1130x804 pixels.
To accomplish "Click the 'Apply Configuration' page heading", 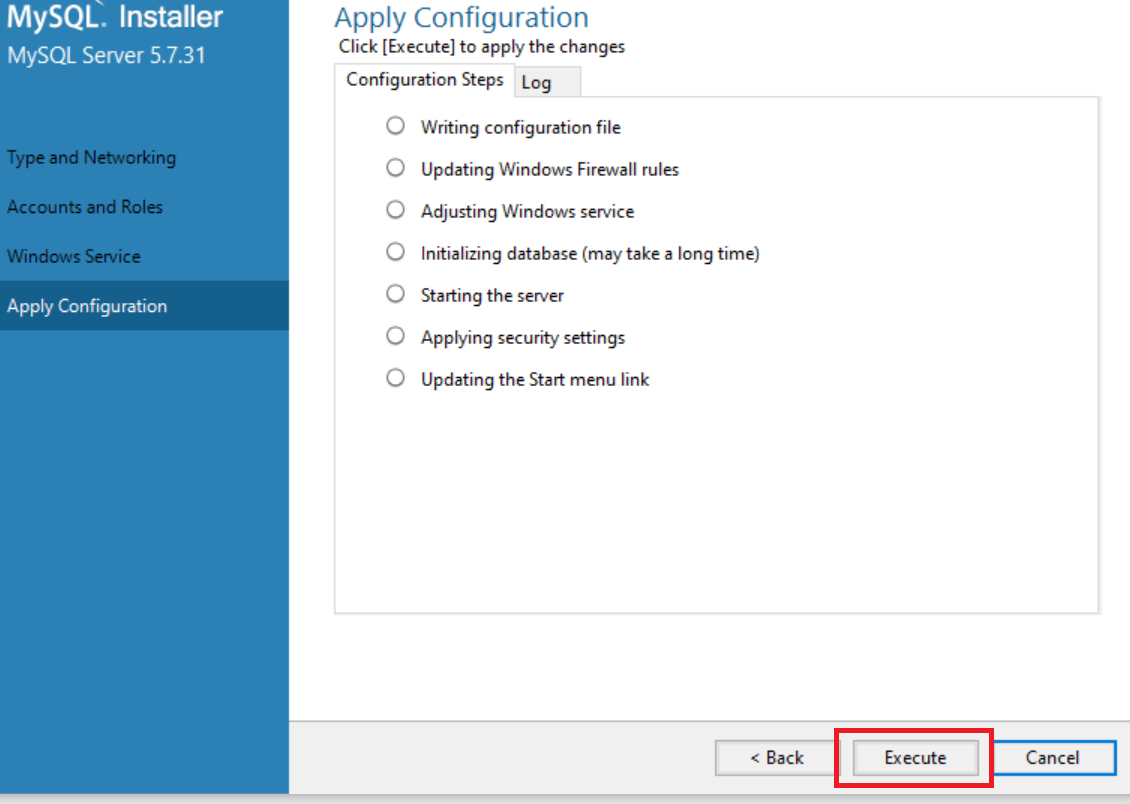I will [x=461, y=18].
